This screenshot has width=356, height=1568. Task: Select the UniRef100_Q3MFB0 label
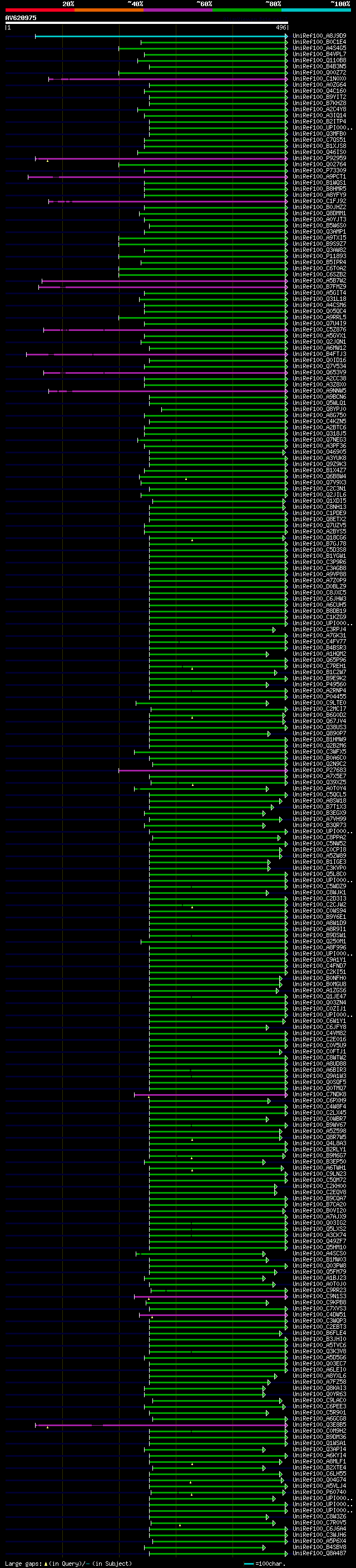point(319,134)
